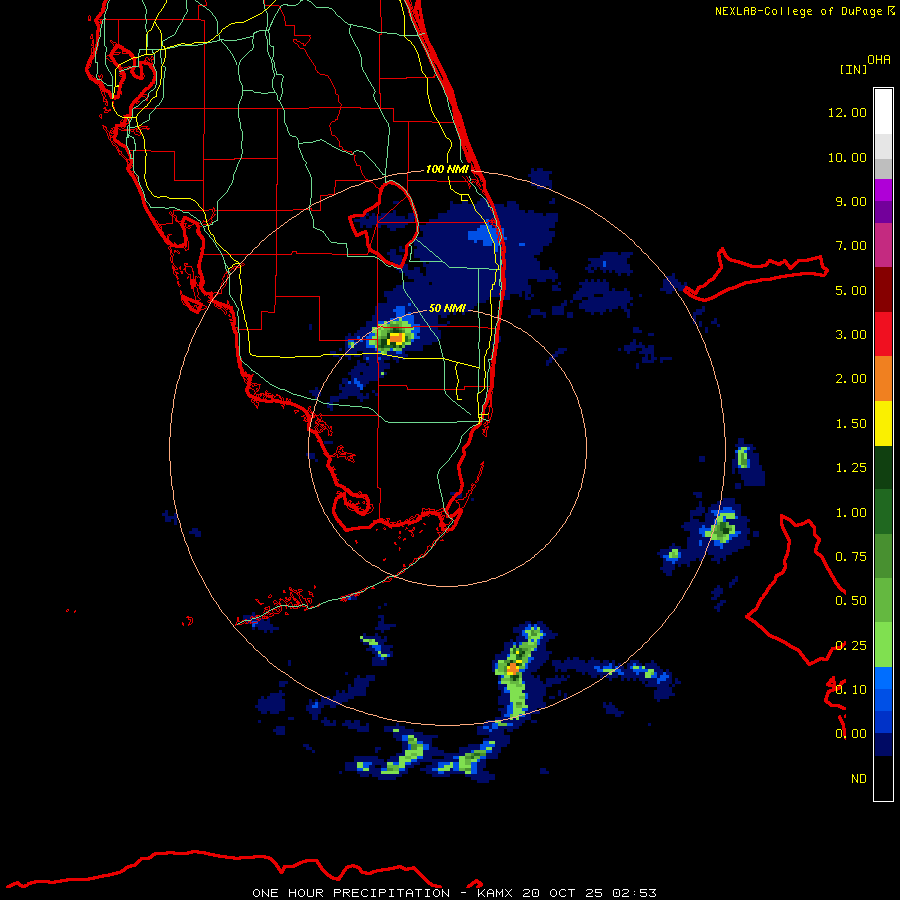Click the 9.00 legend value

point(851,201)
